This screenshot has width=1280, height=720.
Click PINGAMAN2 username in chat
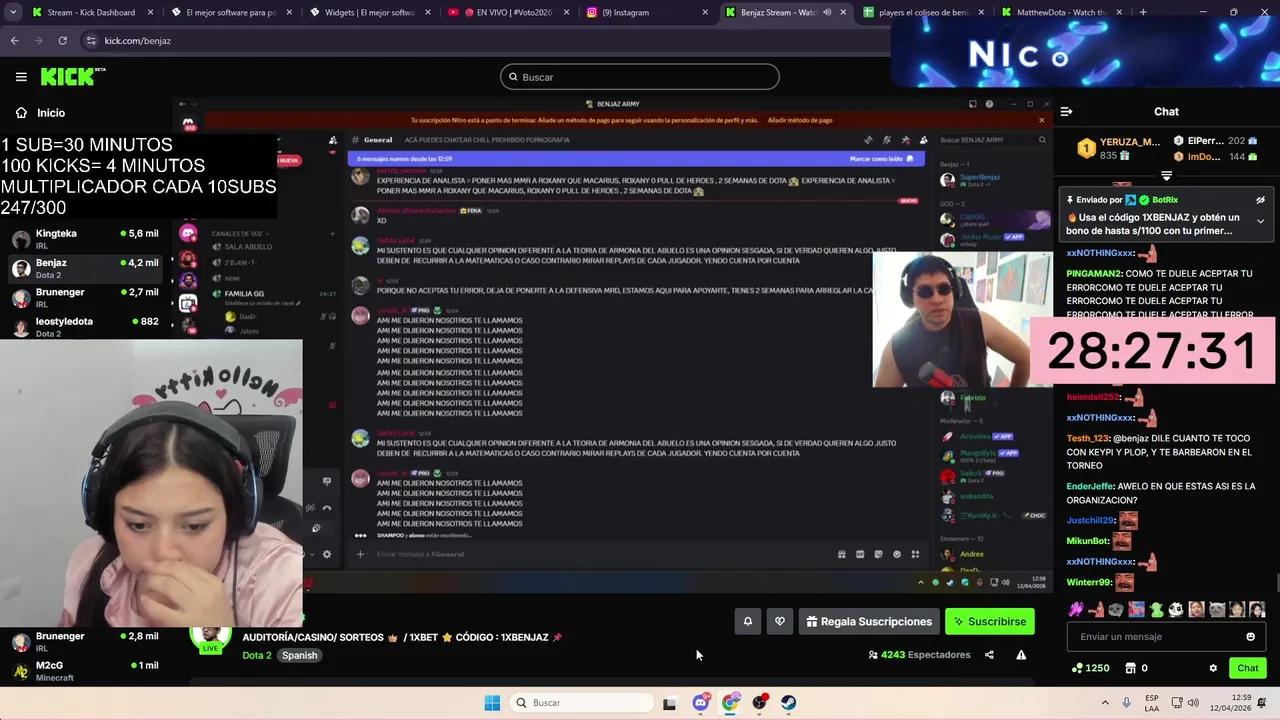[1094, 273]
